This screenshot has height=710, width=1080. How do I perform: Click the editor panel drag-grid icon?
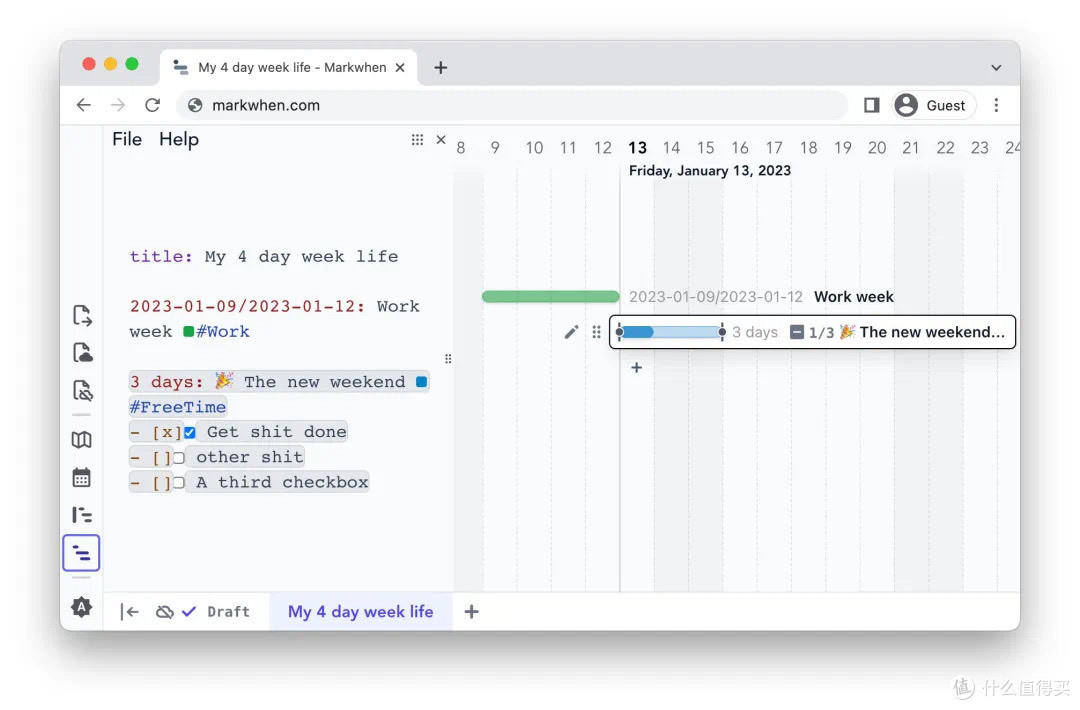(417, 140)
